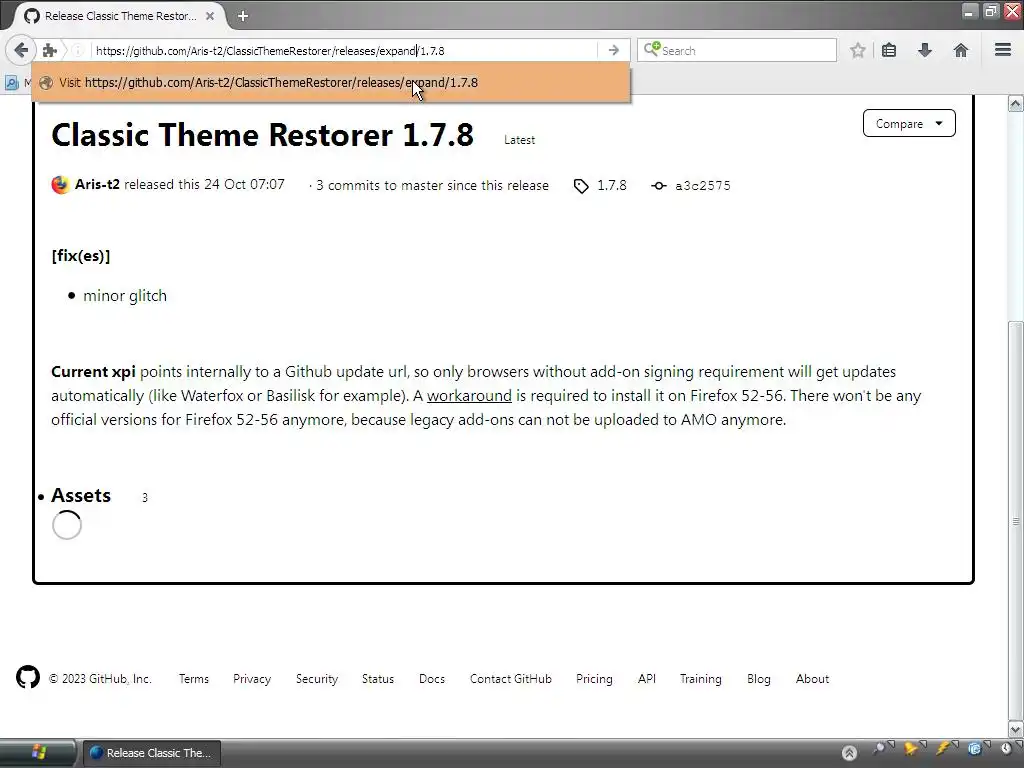This screenshot has height=768, width=1024.
Task: Click the bookmark toolbar magnifier page icon
Action: click(11, 83)
